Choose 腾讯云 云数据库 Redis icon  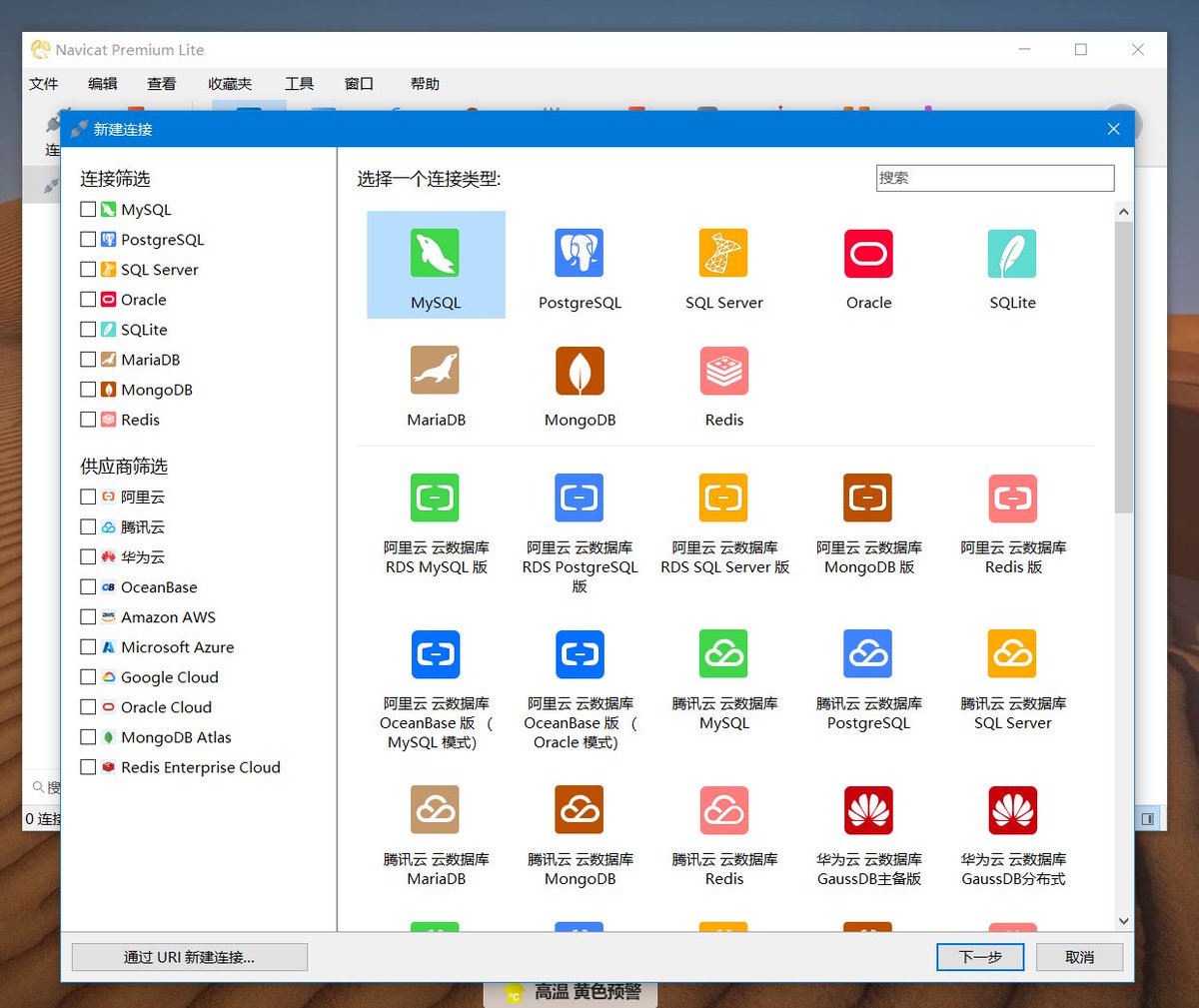[723, 810]
